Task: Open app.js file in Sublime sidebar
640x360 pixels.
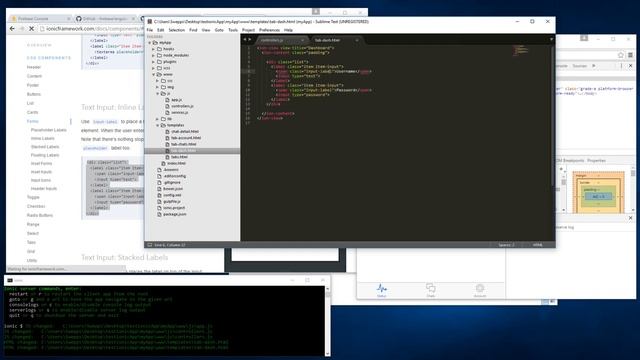Action: tap(176, 100)
